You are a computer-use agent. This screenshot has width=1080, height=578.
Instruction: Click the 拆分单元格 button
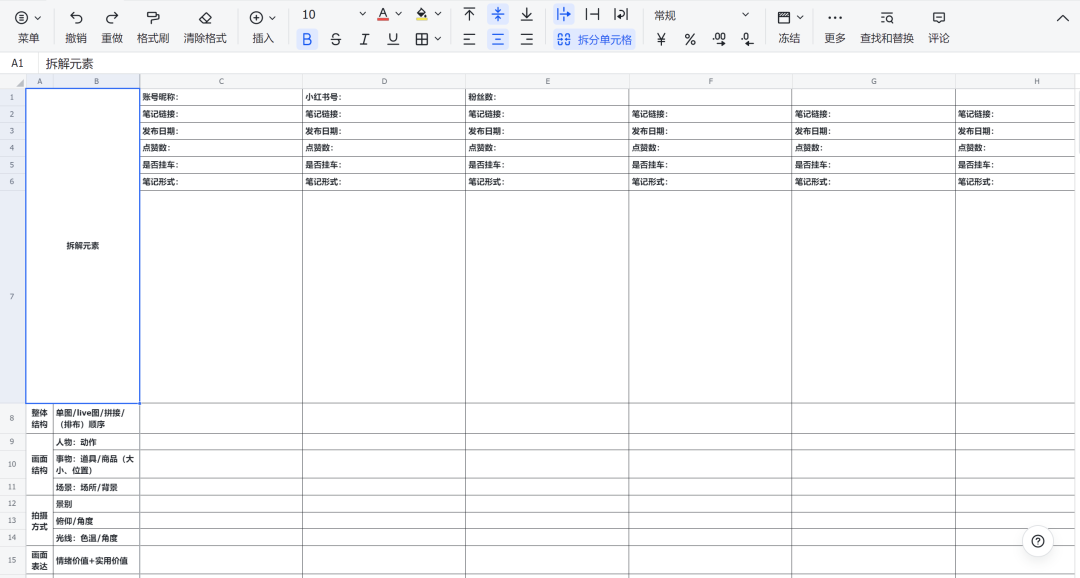tap(594, 39)
